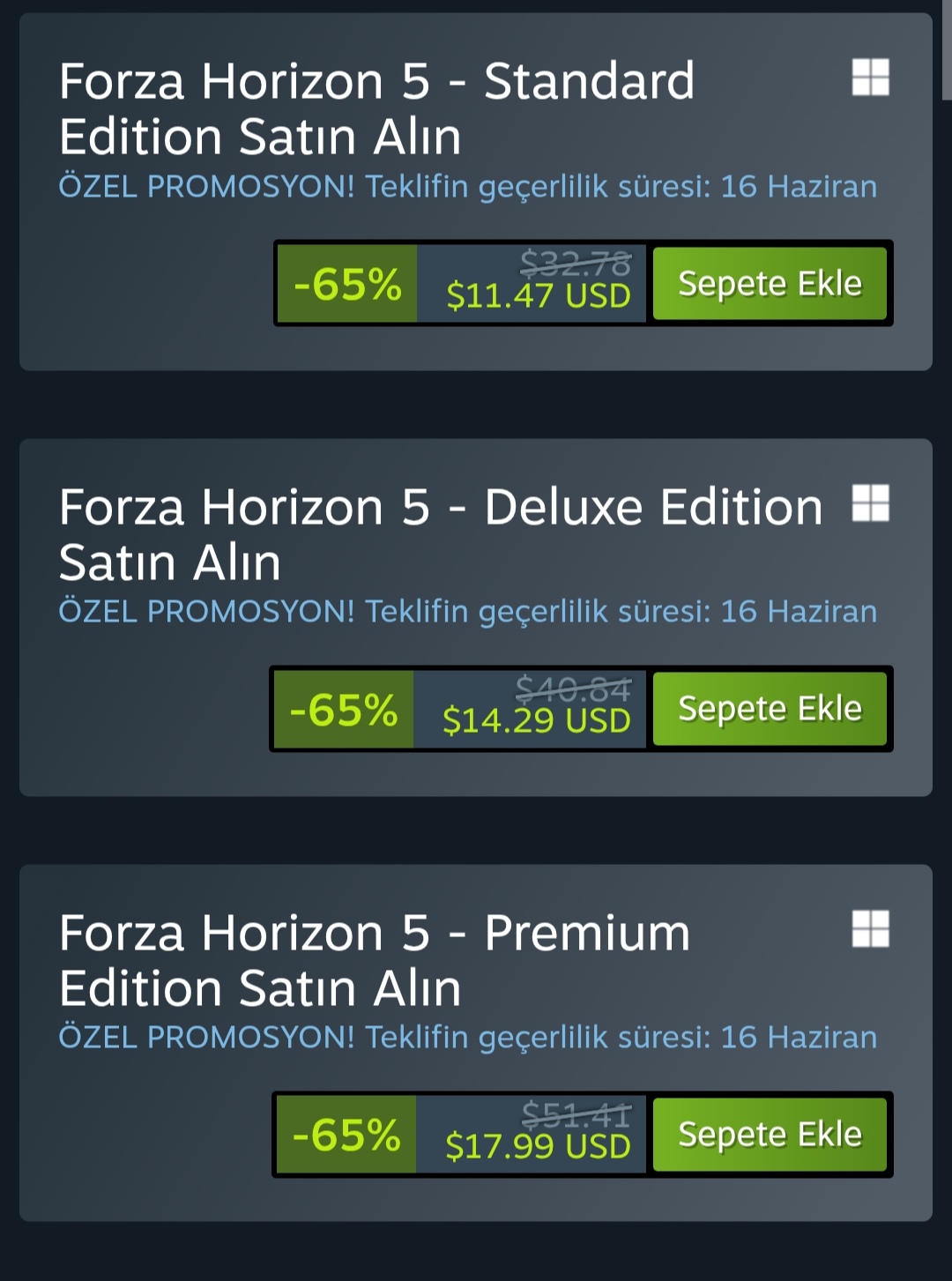Click the -65% badge on Deluxe Edition

[x=344, y=709]
